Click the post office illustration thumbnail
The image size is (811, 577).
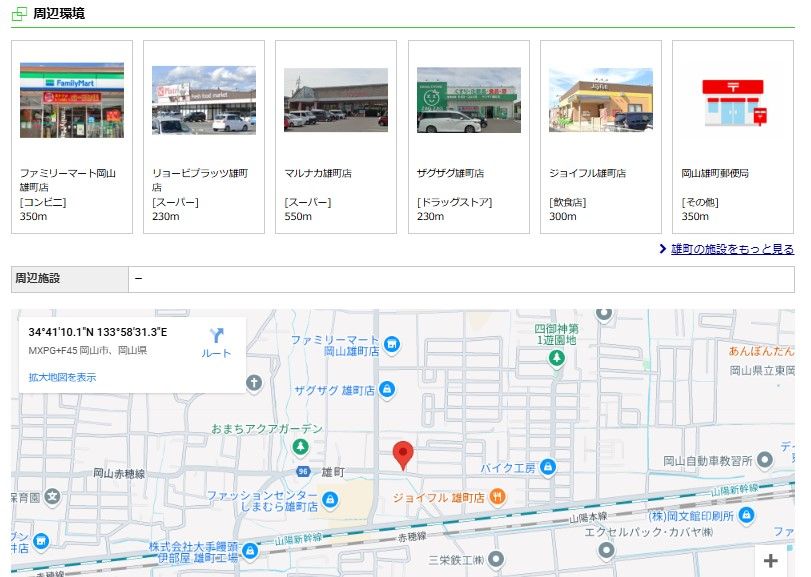pos(734,102)
